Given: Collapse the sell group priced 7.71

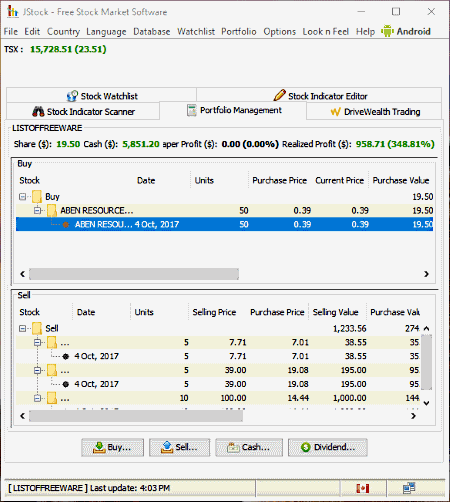Looking at the screenshot, I should coord(37,342).
